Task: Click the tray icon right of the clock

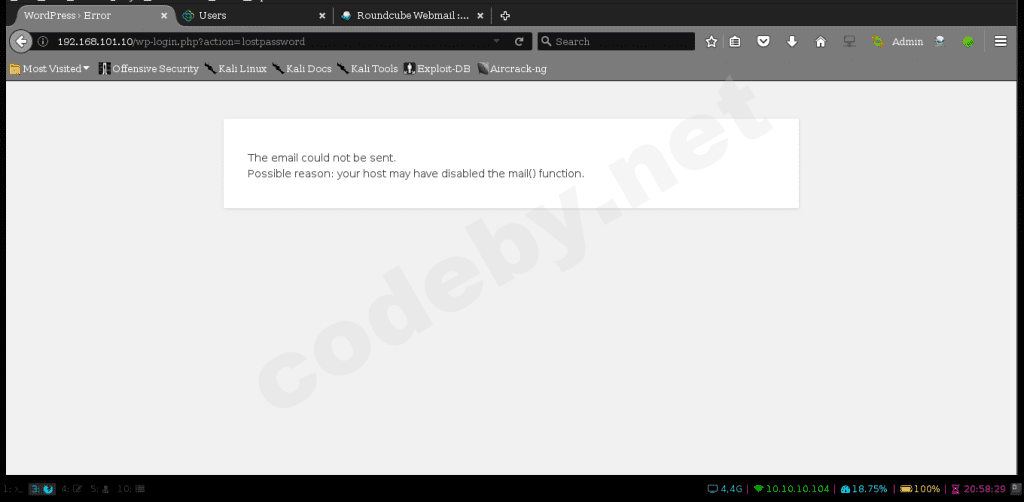Action: 1015,488
